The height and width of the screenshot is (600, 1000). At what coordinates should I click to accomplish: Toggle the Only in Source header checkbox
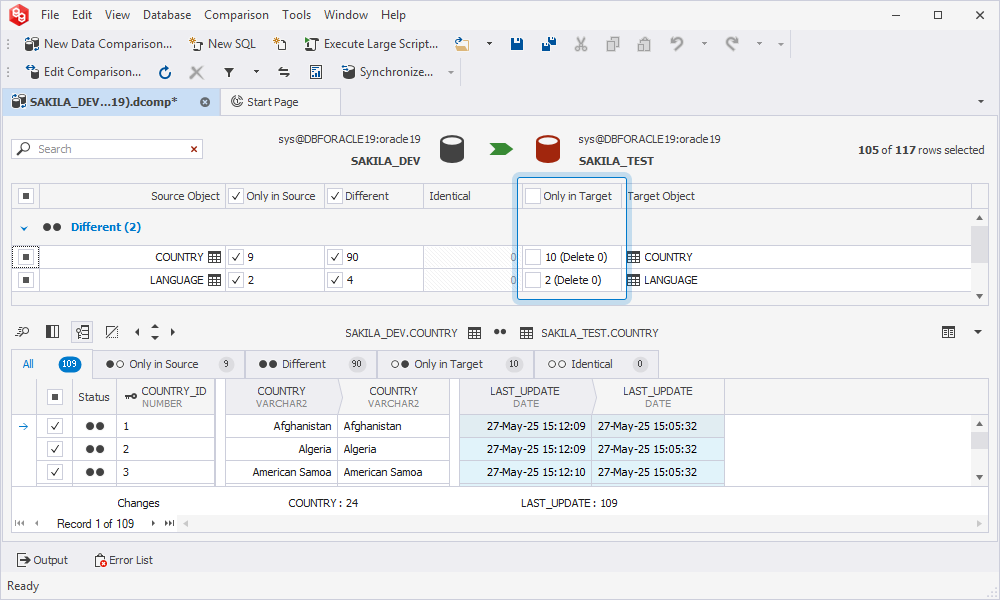coord(237,196)
